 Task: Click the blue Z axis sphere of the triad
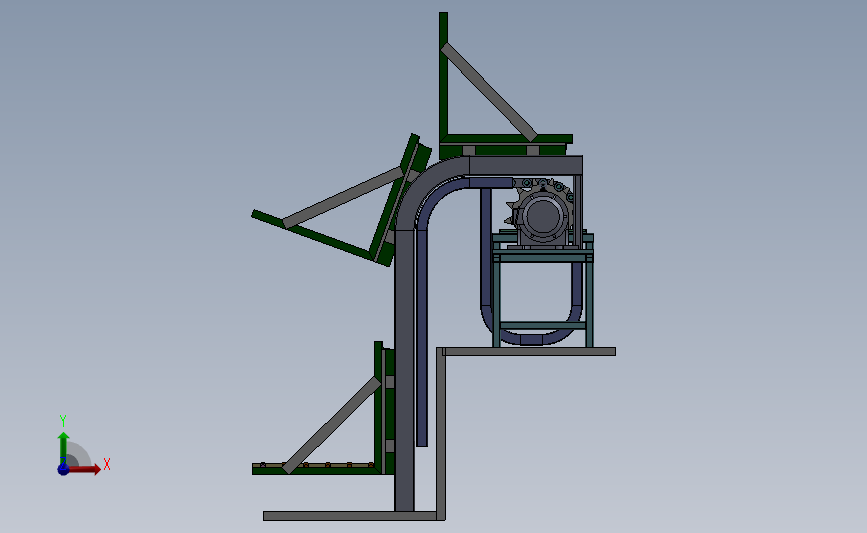pos(63,469)
